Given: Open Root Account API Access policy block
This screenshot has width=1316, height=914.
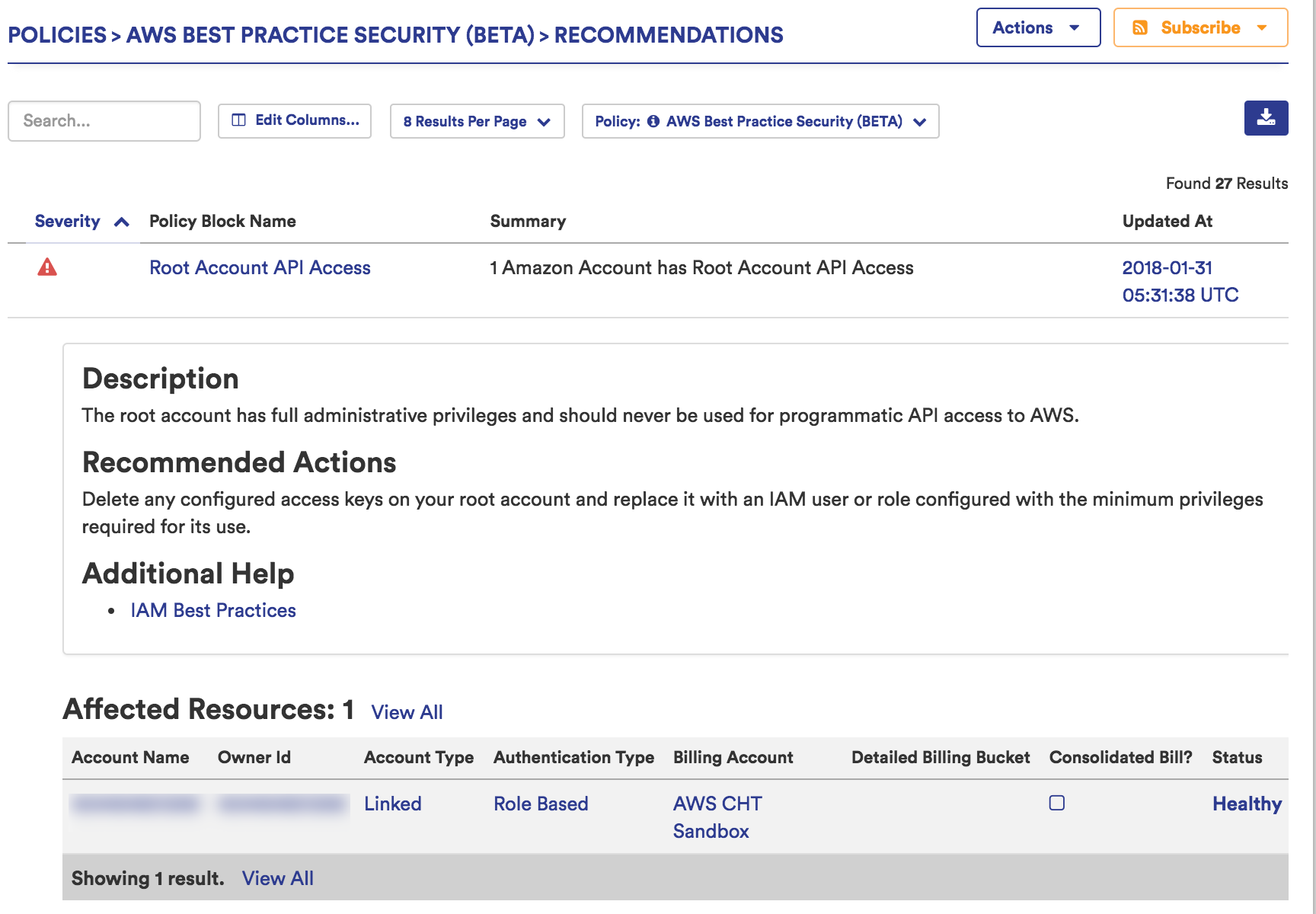Looking at the screenshot, I should point(260,267).
